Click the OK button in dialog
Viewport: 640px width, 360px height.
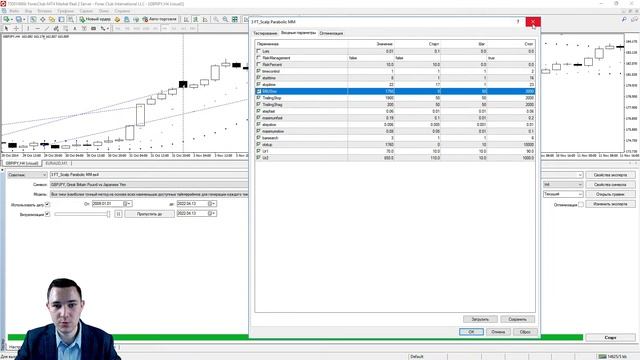pyautogui.click(x=471, y=332)
